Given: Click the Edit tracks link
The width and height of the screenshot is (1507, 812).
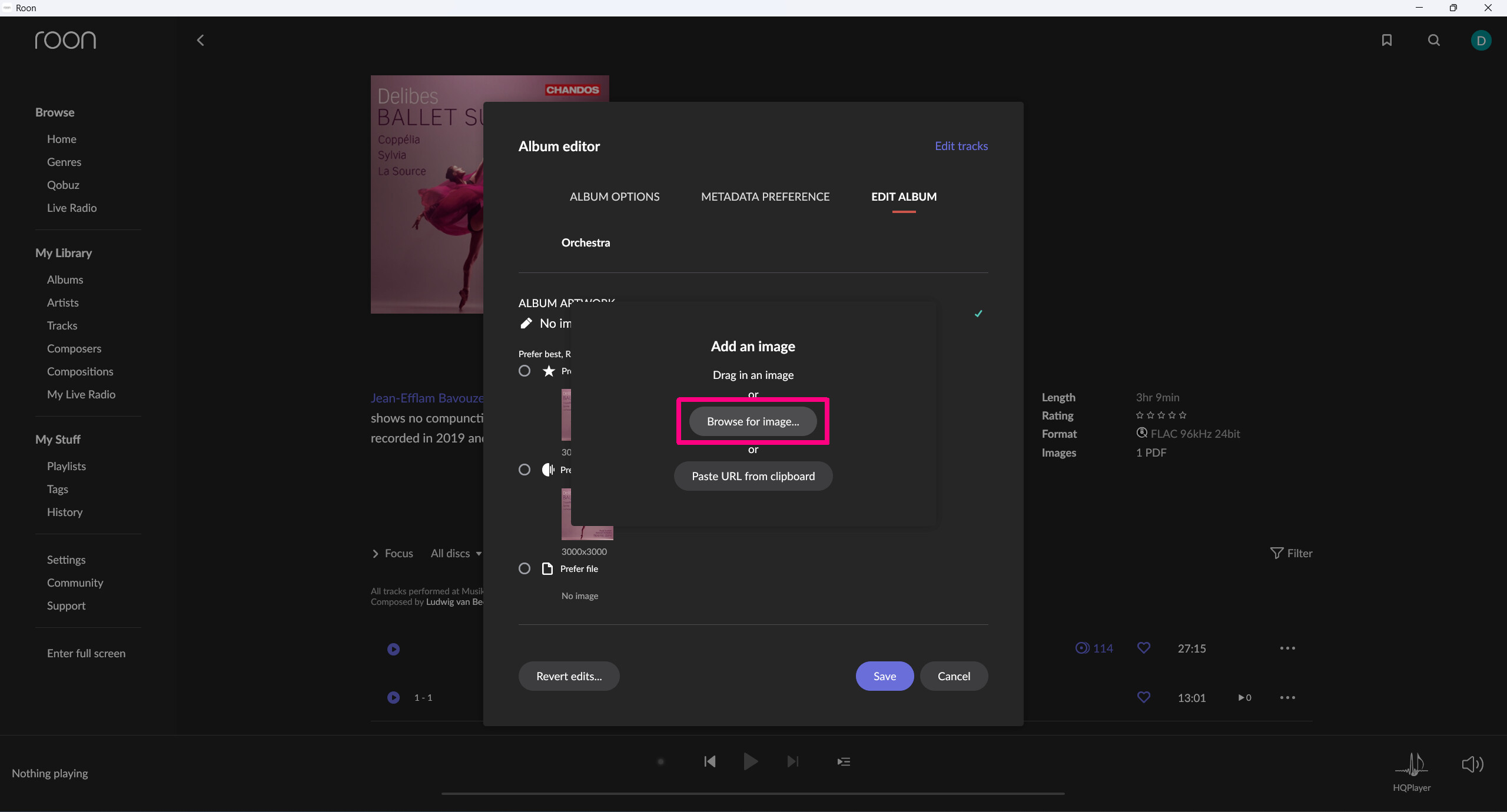Looking at the screenshot, I should click(x=961, y=146).
